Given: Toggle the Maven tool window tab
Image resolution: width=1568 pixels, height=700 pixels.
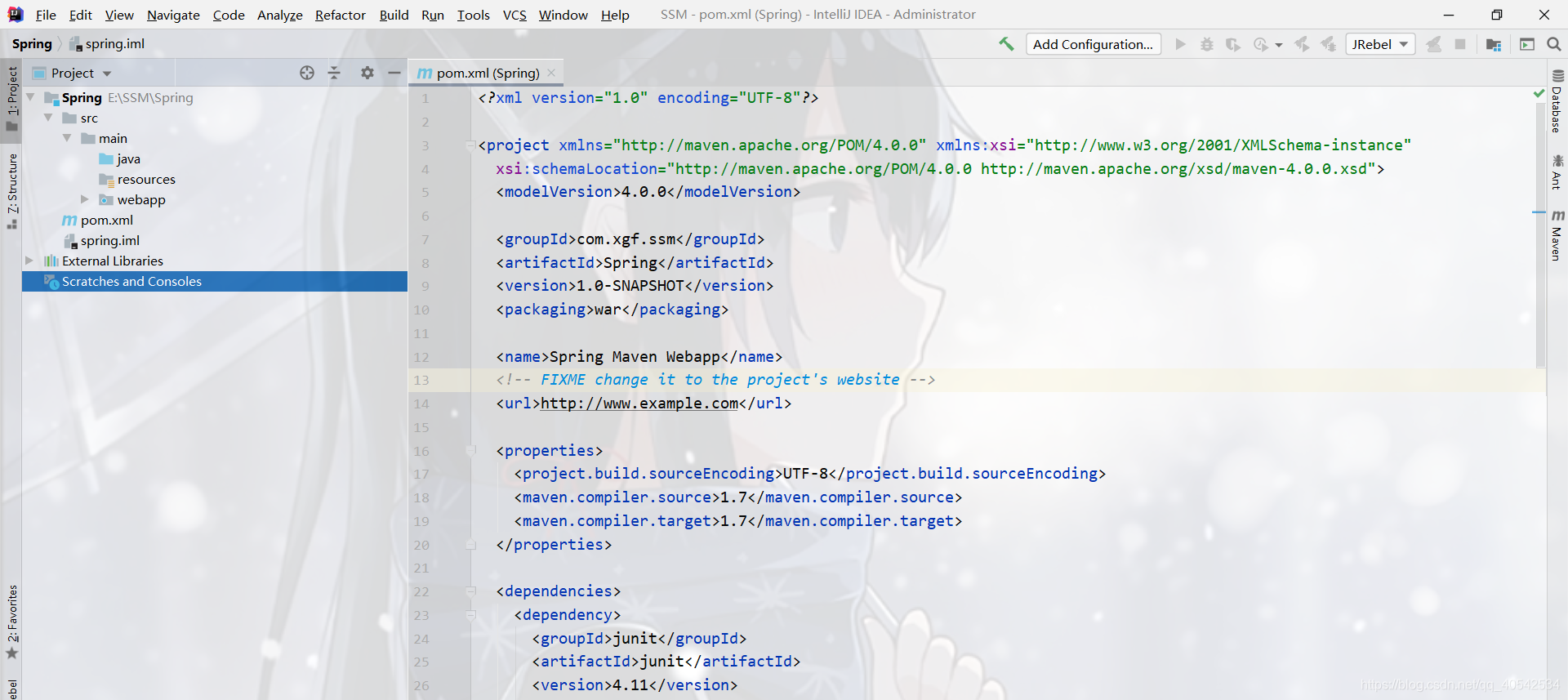Looking at the screenshot, I should pos(1557,235).
